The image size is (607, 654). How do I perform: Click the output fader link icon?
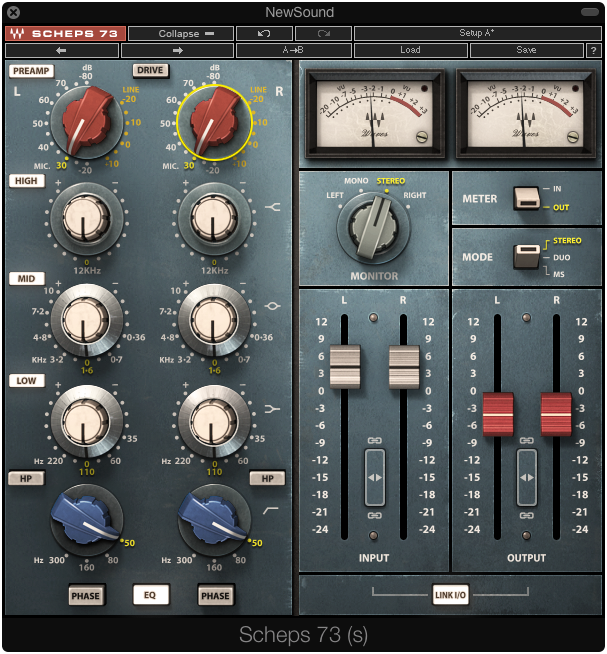(526, 440)
